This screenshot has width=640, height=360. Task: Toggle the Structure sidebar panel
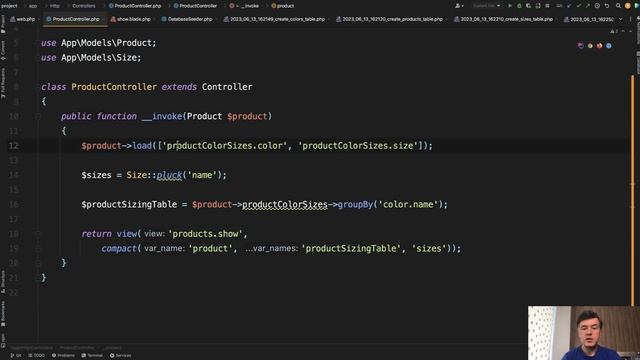(x=3, y=282)
